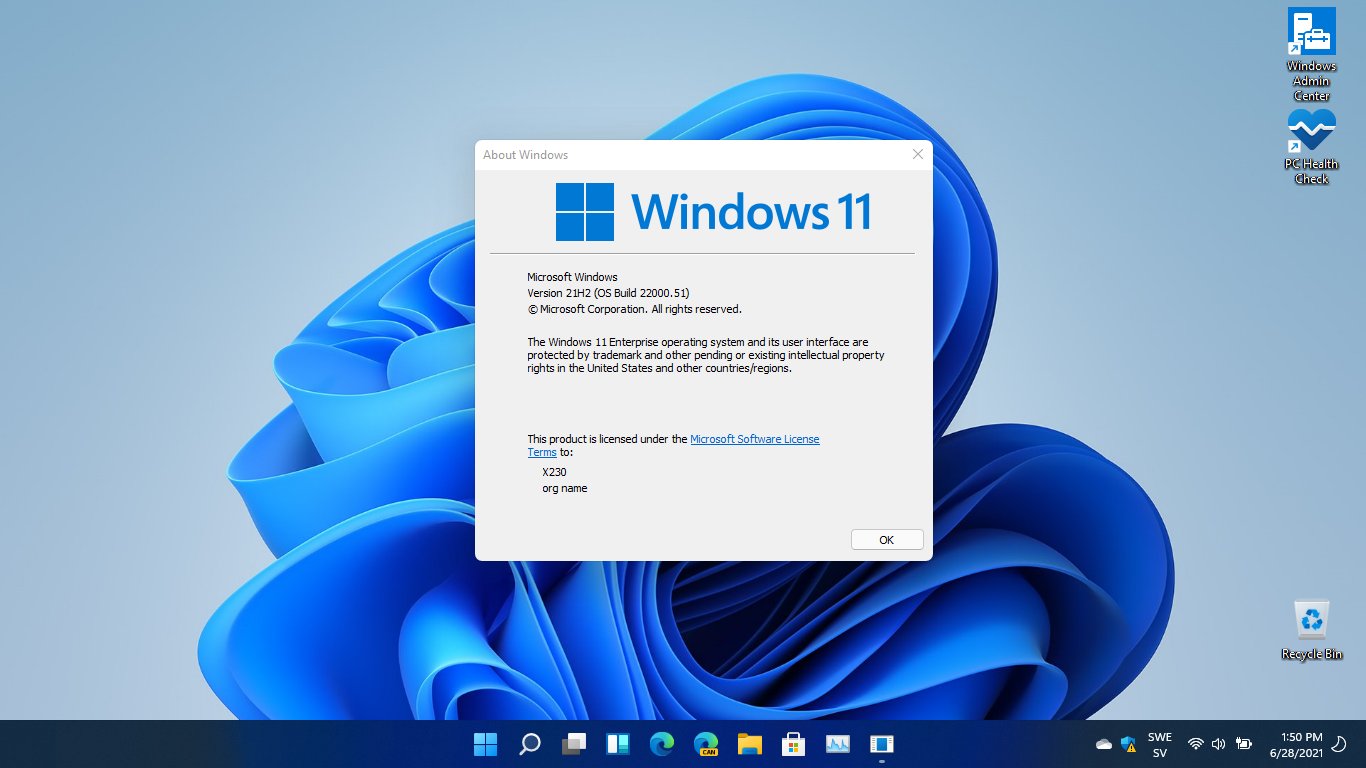
Task: Open the Start menu
Action: tap(486, 744)
